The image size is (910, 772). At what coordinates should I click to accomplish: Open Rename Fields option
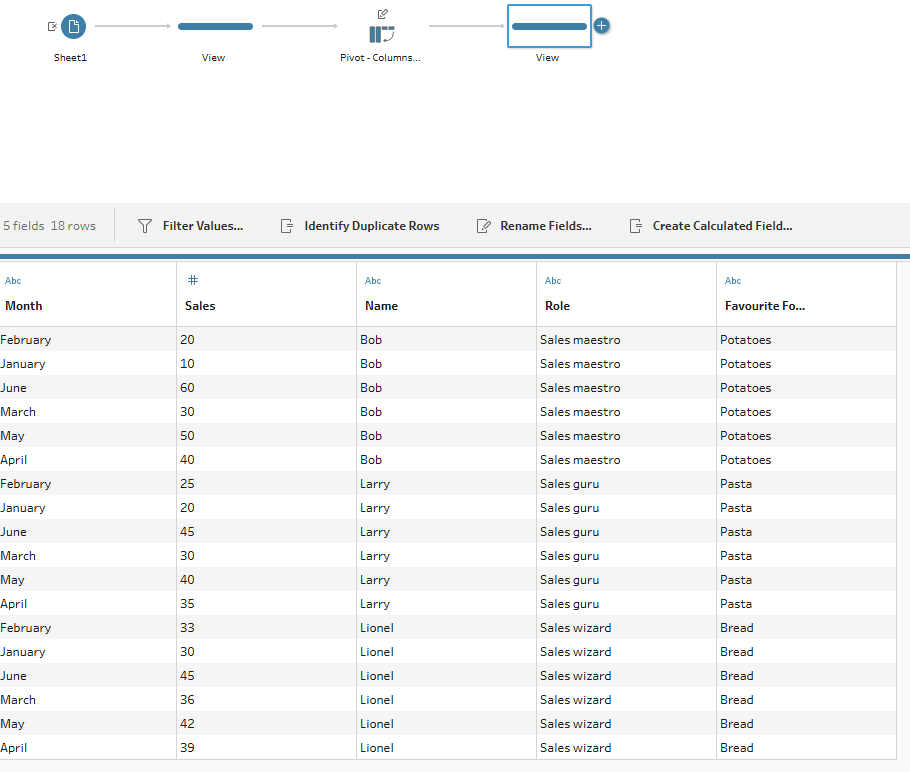pos(545,226)
